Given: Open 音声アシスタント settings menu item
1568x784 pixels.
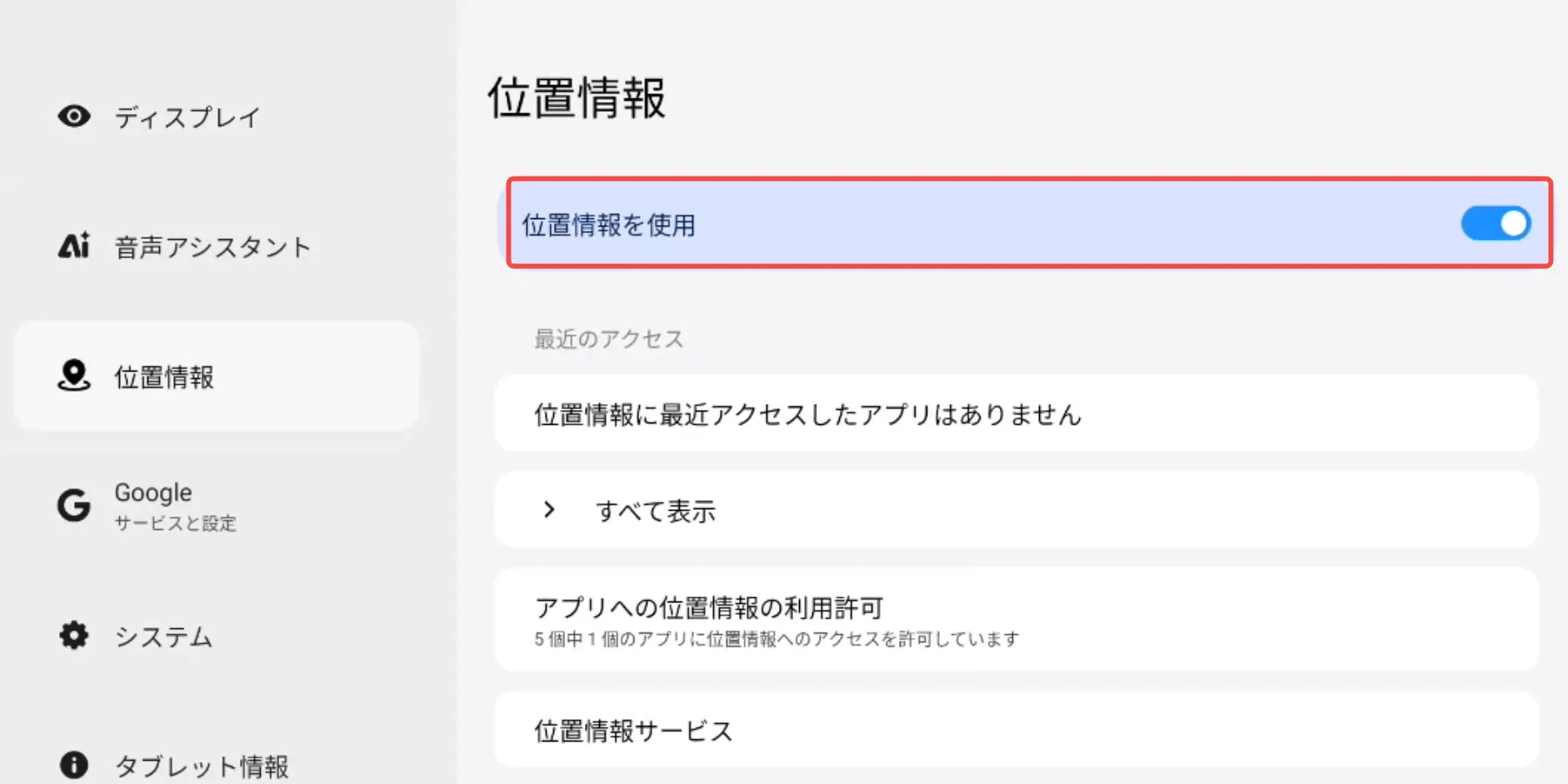Looking at the screenshot, I should click(x=213, y=247).
